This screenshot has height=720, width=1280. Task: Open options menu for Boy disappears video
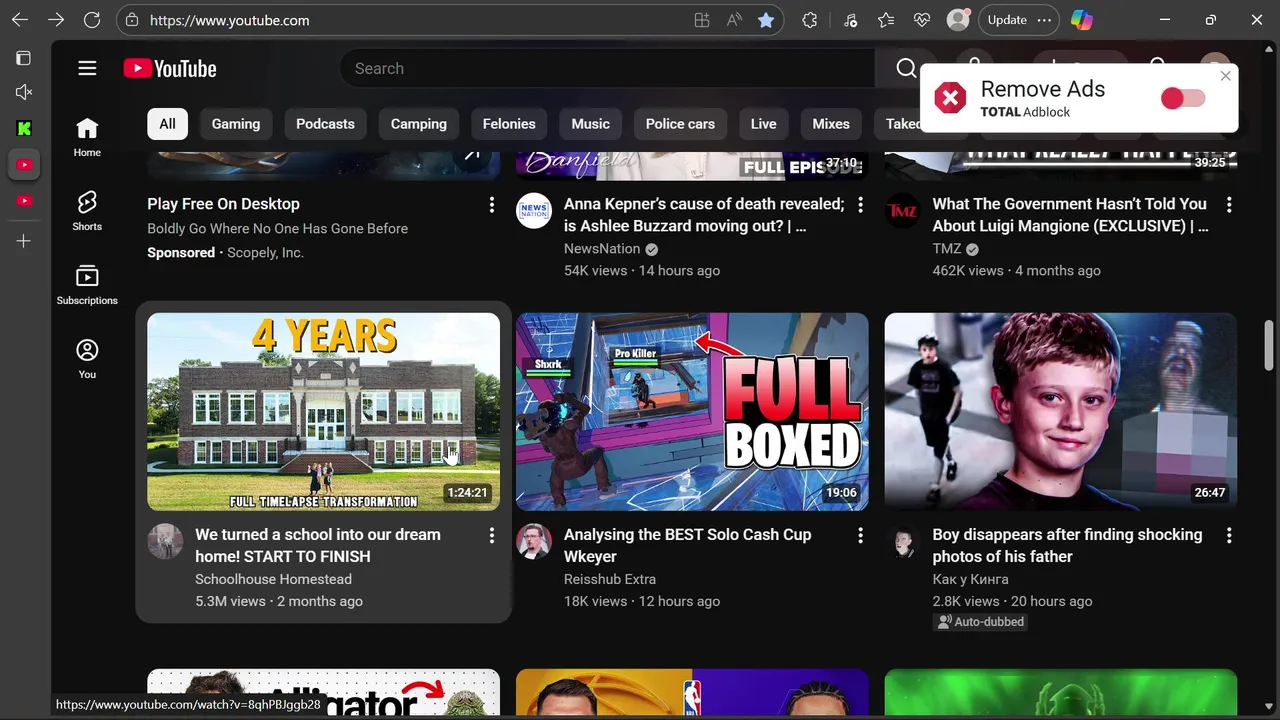pos(1229,536)
